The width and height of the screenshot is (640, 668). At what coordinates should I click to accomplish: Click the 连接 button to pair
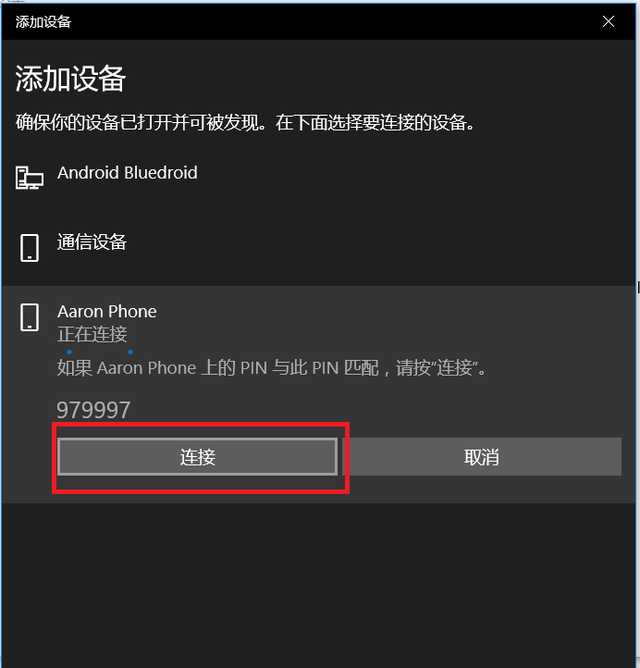pos(197,457)
